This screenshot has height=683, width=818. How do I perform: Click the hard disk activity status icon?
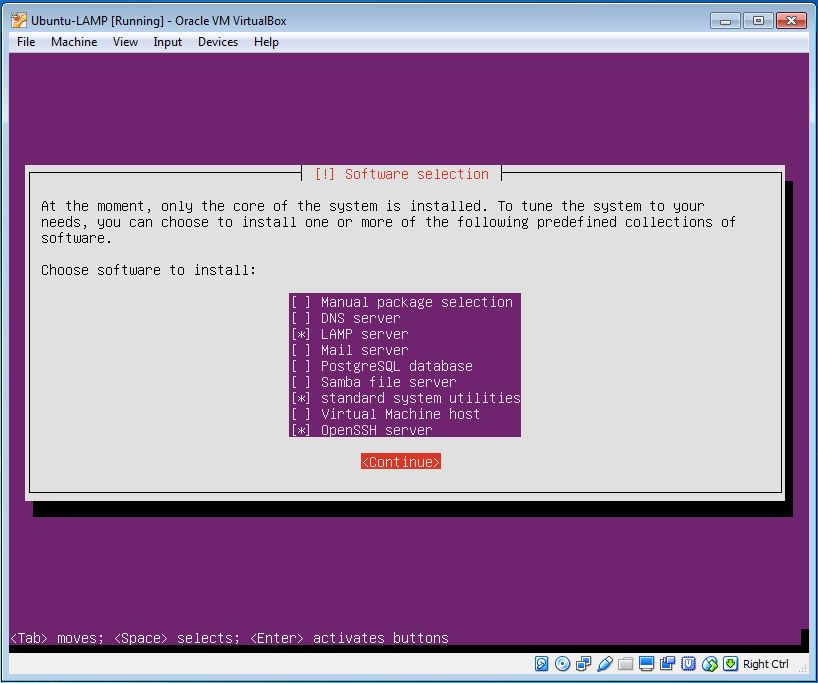[542, 664]
